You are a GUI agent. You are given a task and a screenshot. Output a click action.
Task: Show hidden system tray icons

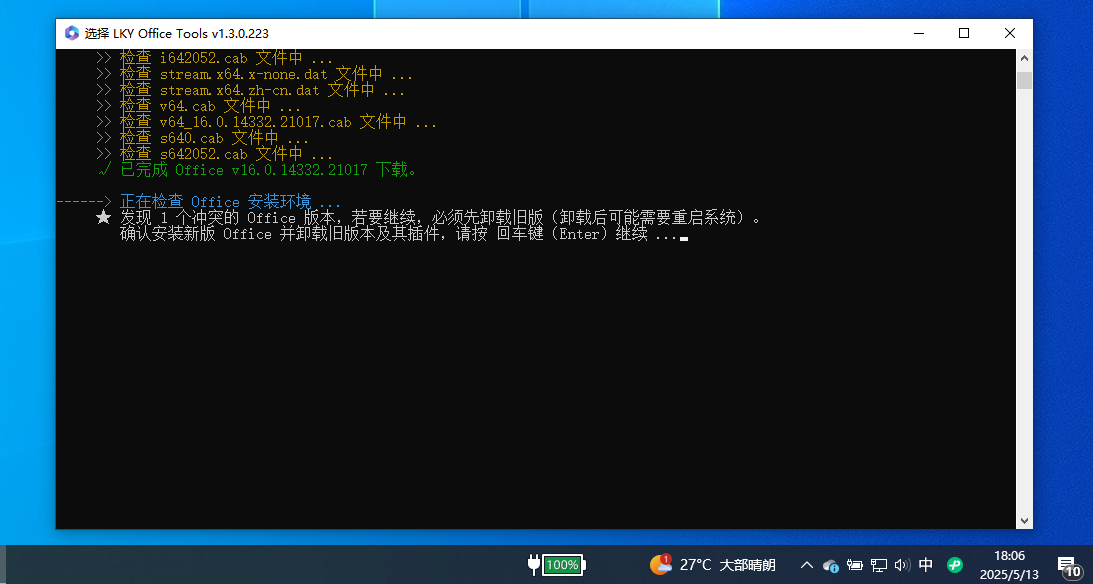[807, 564]
